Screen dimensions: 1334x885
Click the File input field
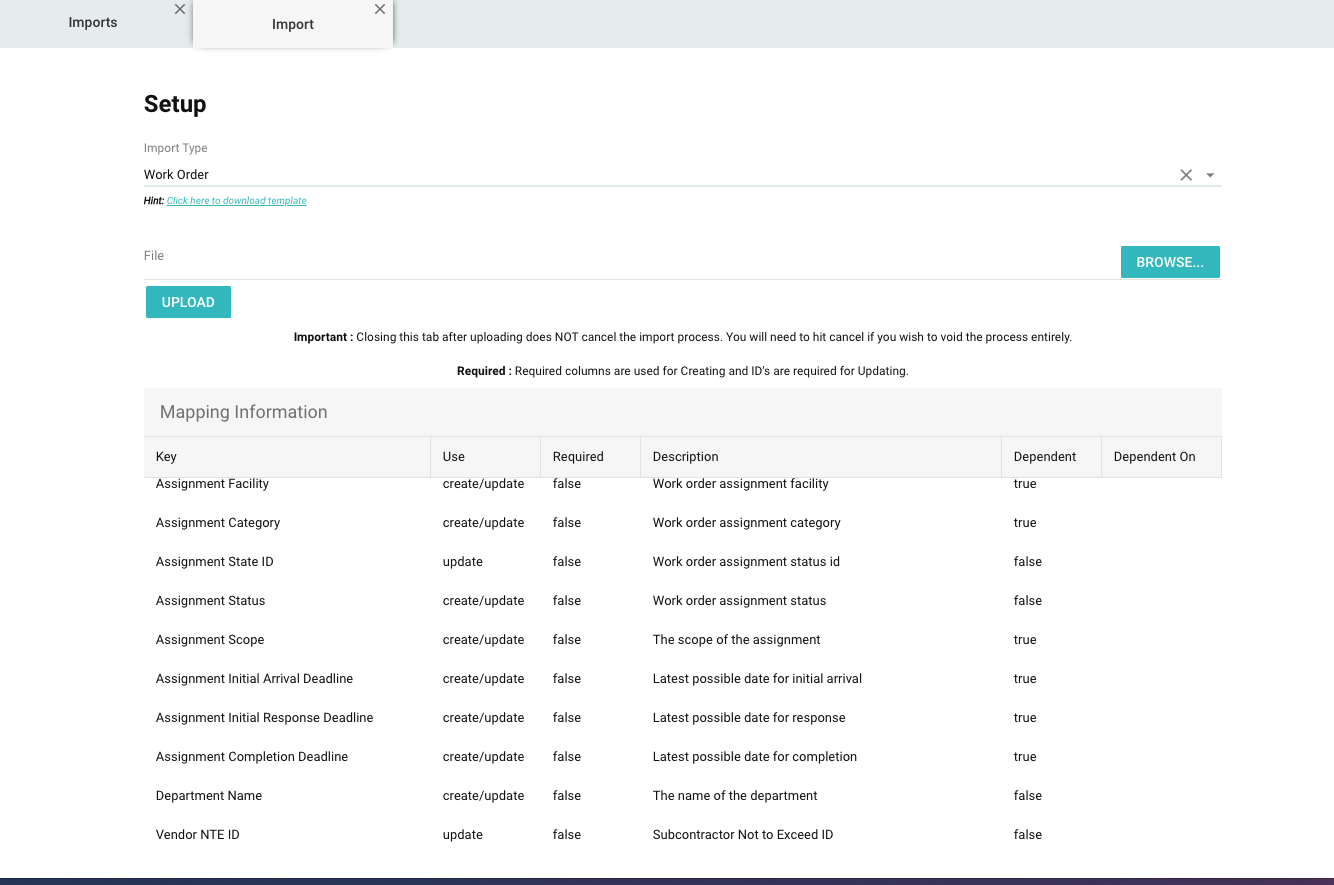pos(630,262)
